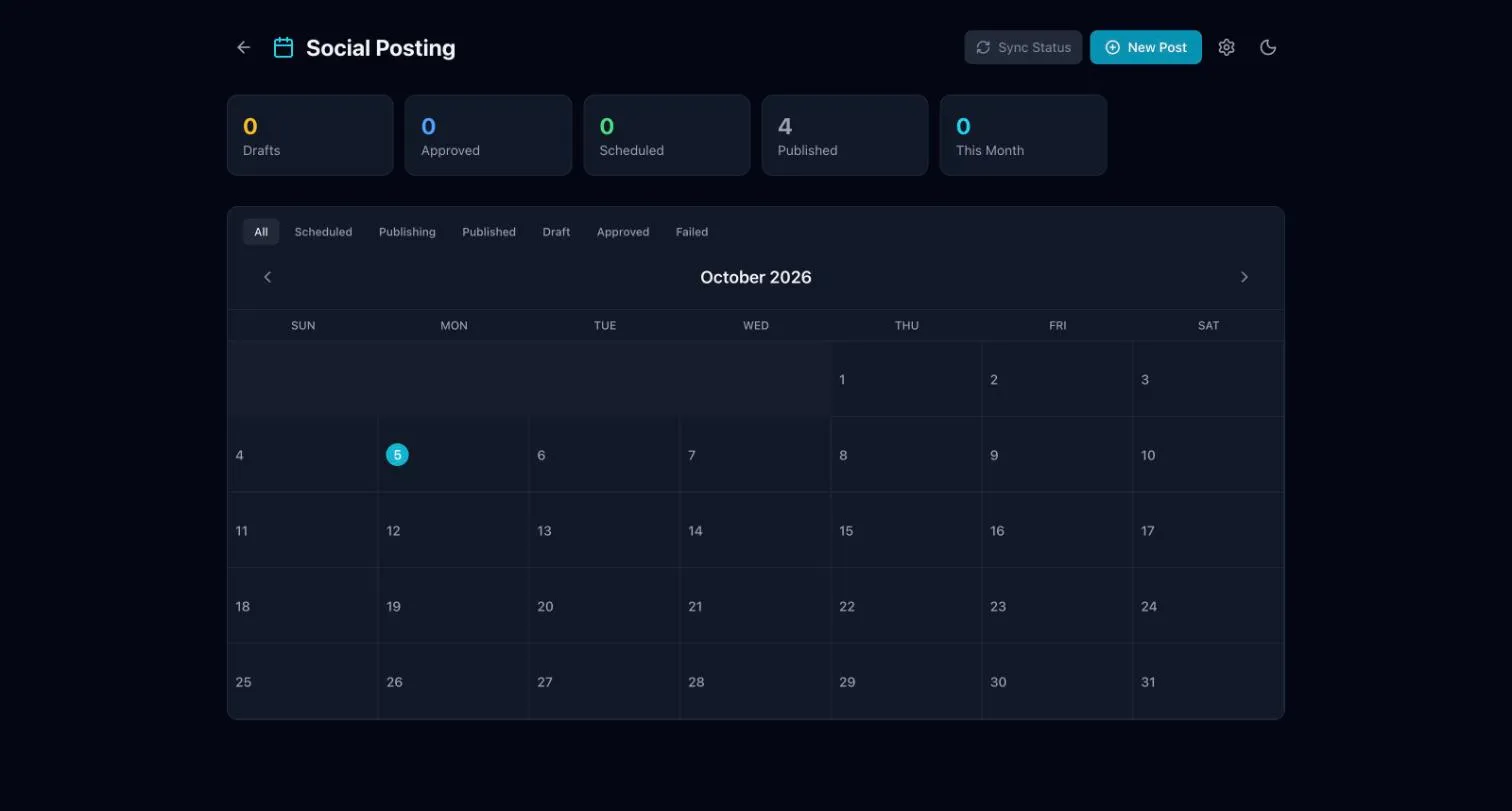Open the Scheduled stat card

[667, 135]
